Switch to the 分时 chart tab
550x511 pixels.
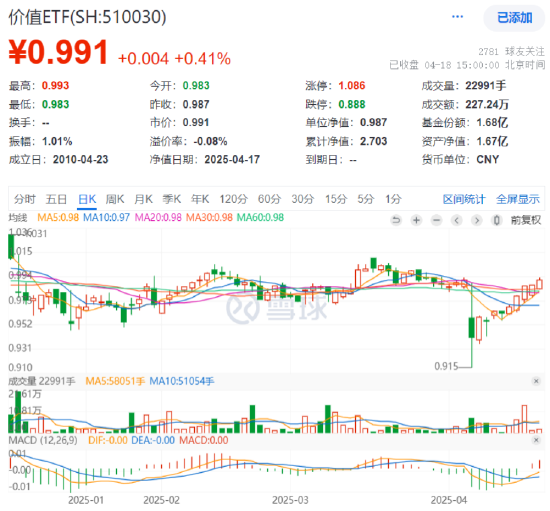tap(25, 199)
